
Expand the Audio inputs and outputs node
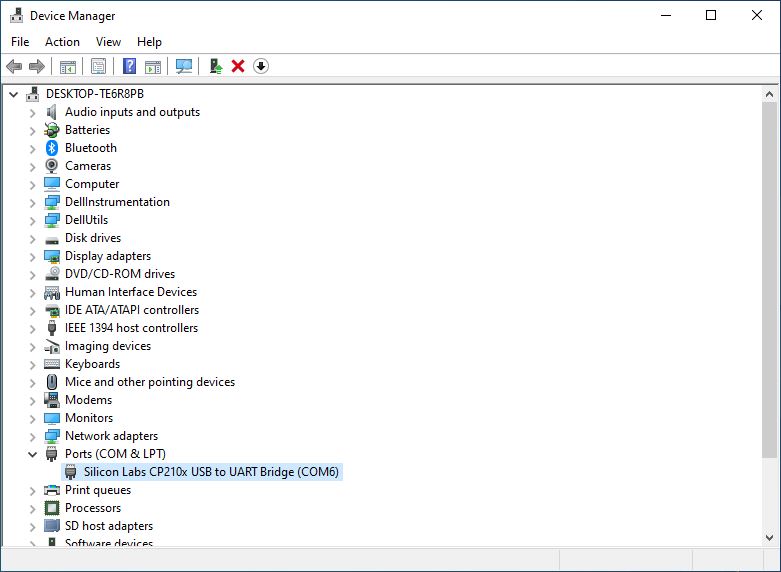point(32,112)
